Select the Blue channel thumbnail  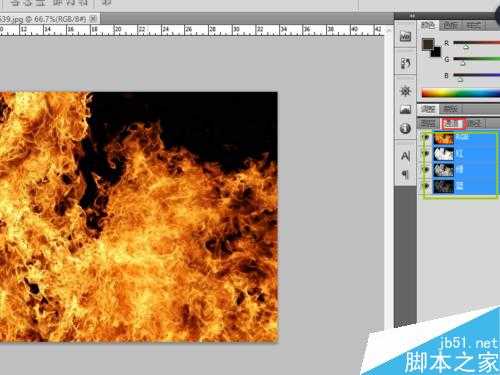tap(444, 186)
